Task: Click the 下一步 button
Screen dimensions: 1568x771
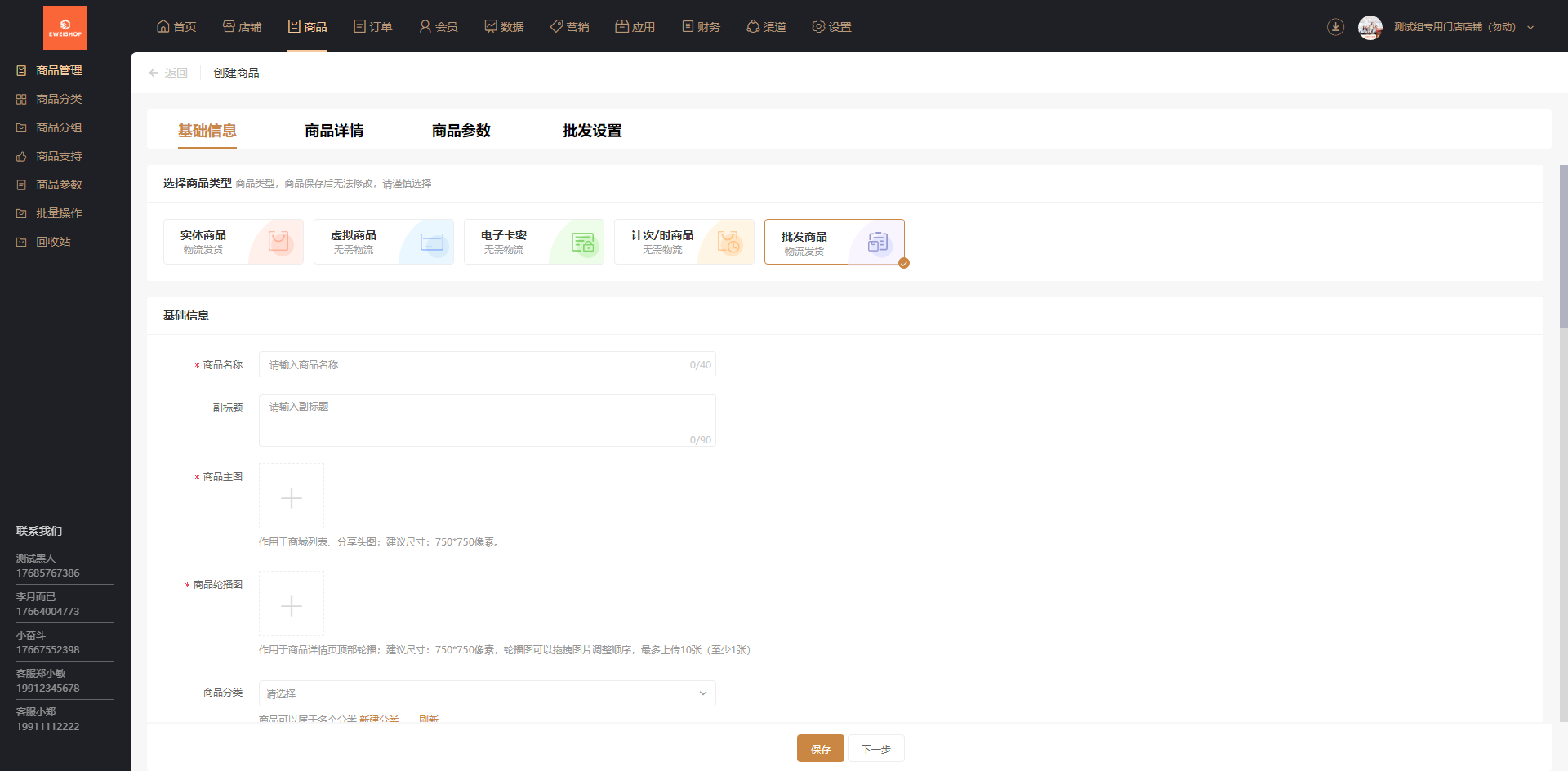Action: tap(876, 749)
